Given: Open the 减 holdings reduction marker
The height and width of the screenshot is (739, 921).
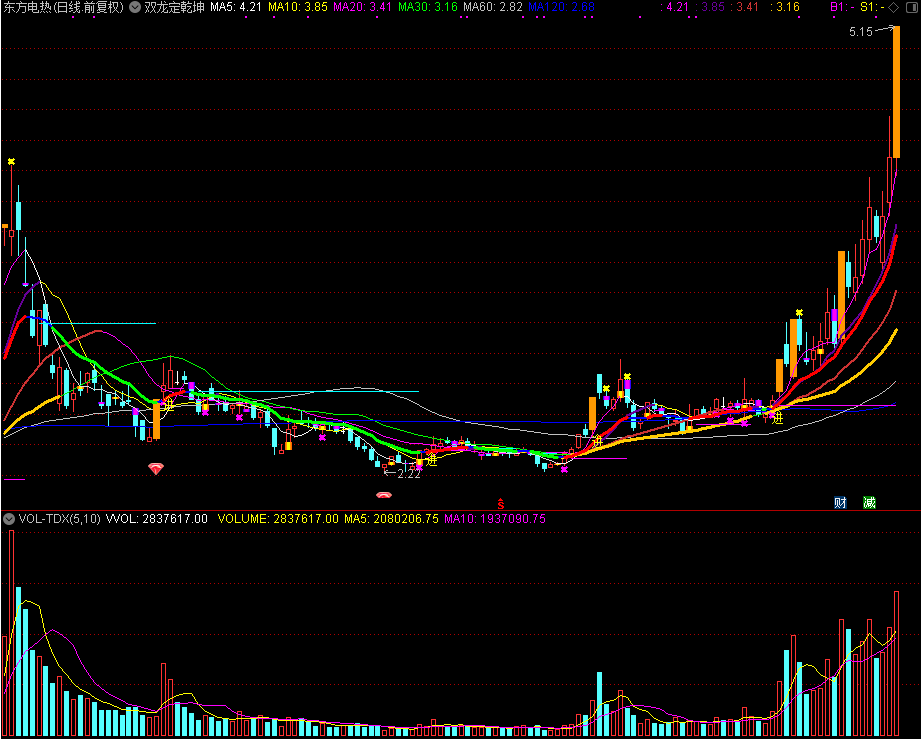Looking at the screenshot, I should click(x=869, y=503).
